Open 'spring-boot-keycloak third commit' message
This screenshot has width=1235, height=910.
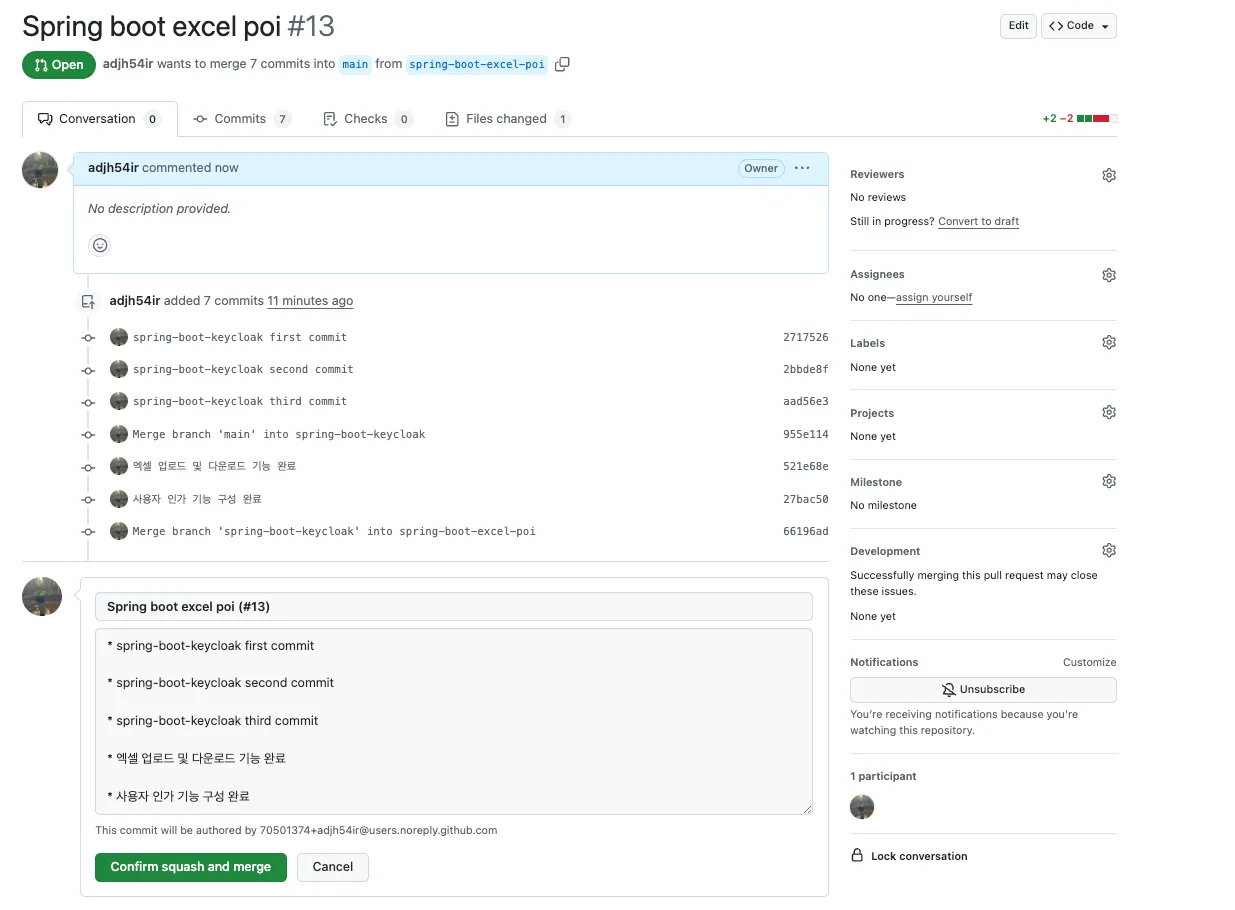coord(240,402)
